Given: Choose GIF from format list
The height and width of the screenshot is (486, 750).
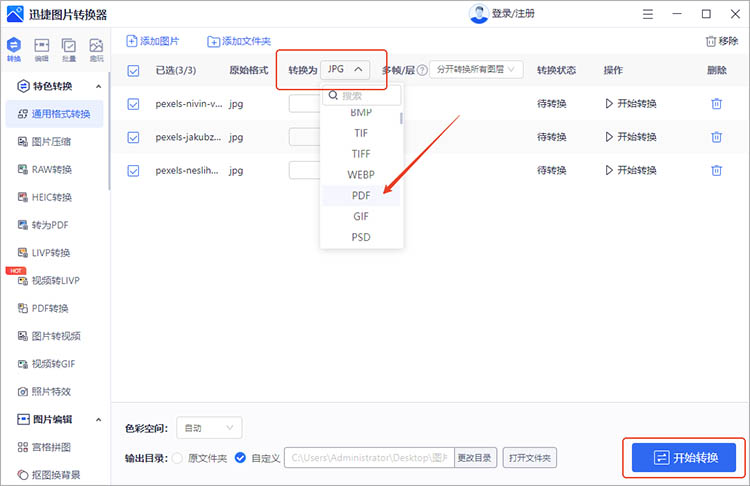Looking at the screenshot, I should click(x=361, y=216).
